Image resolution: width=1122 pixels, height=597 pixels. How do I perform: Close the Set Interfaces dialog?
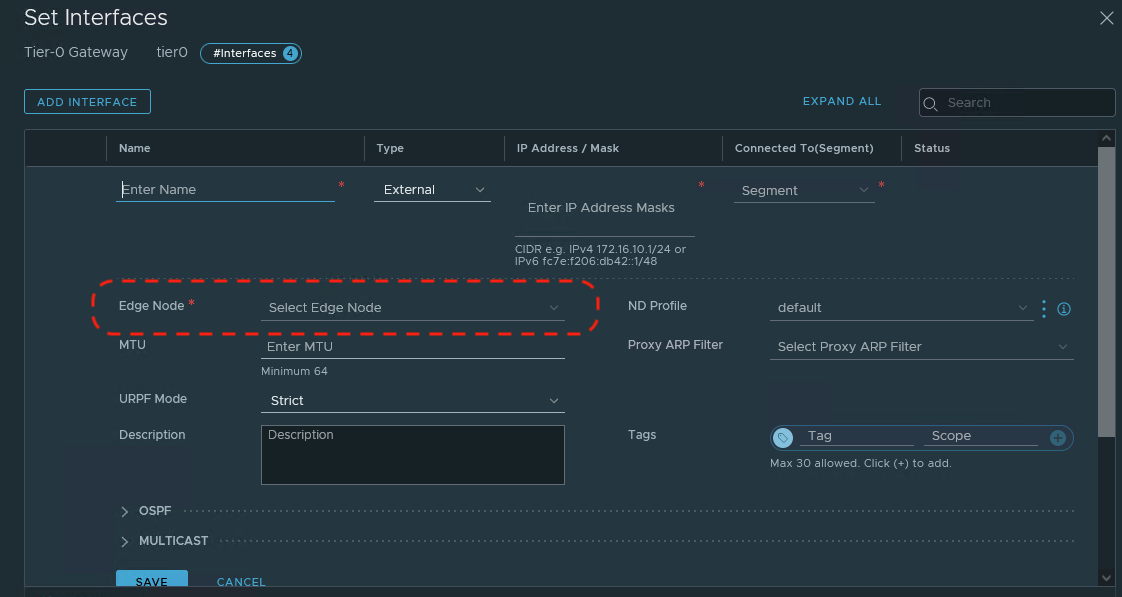click(1106, 18)
